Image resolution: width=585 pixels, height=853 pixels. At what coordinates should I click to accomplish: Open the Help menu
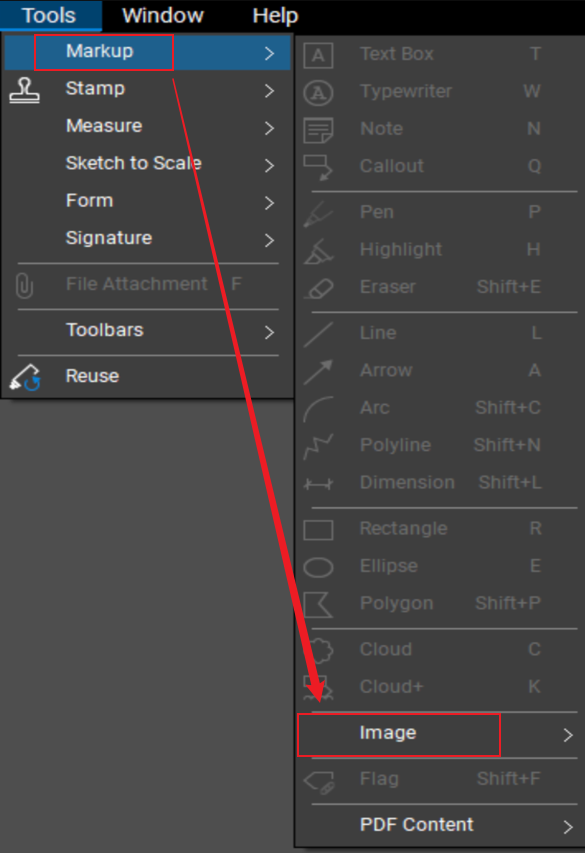pyautogui.click(x=275, y=15)
